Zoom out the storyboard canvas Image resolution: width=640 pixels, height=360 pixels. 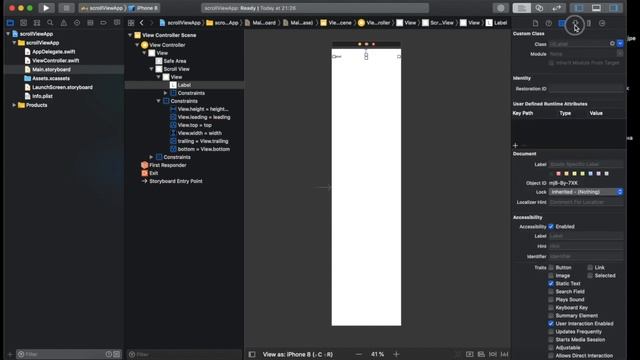tap(358, 354)
